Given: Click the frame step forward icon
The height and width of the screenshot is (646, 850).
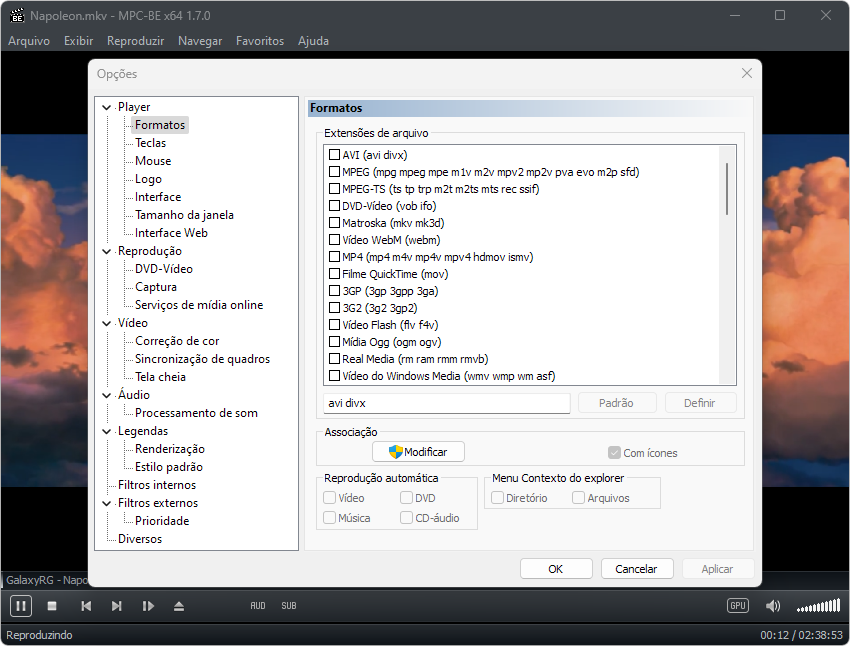Looking at the screenshot, I should (x=150, y=606).
